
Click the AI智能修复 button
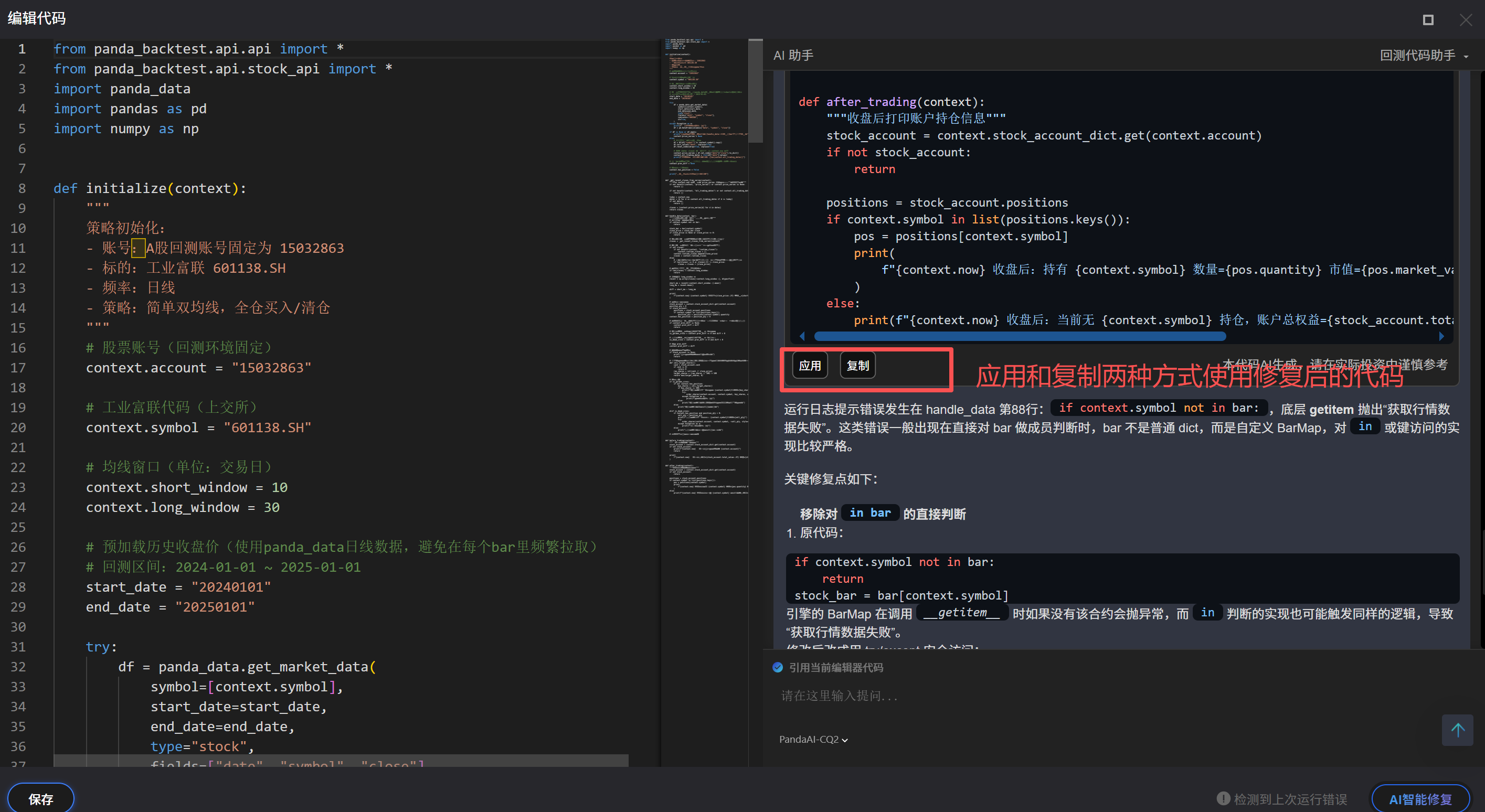click(1420, 799)
